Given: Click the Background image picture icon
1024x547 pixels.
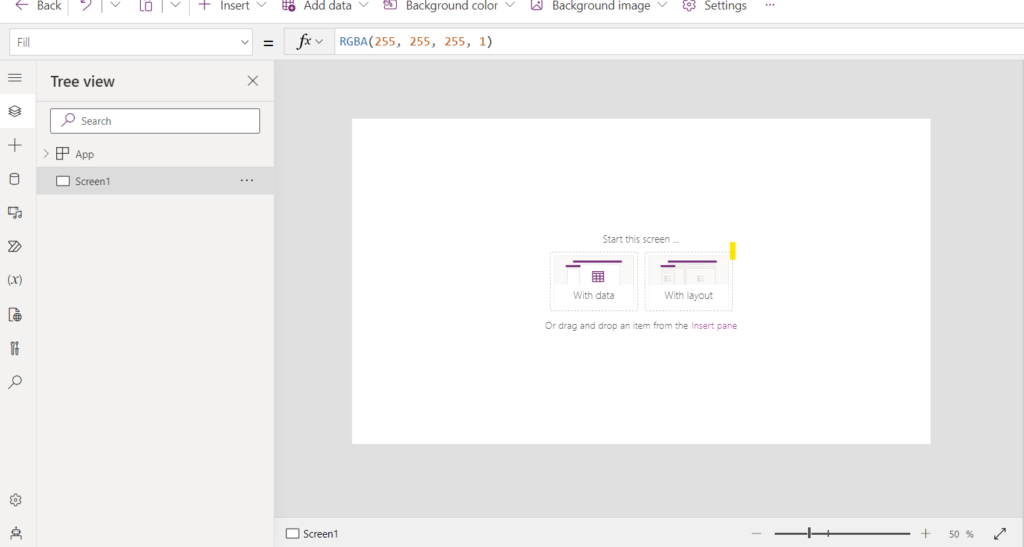Looking at the screenshot, I should click(537, 5).
